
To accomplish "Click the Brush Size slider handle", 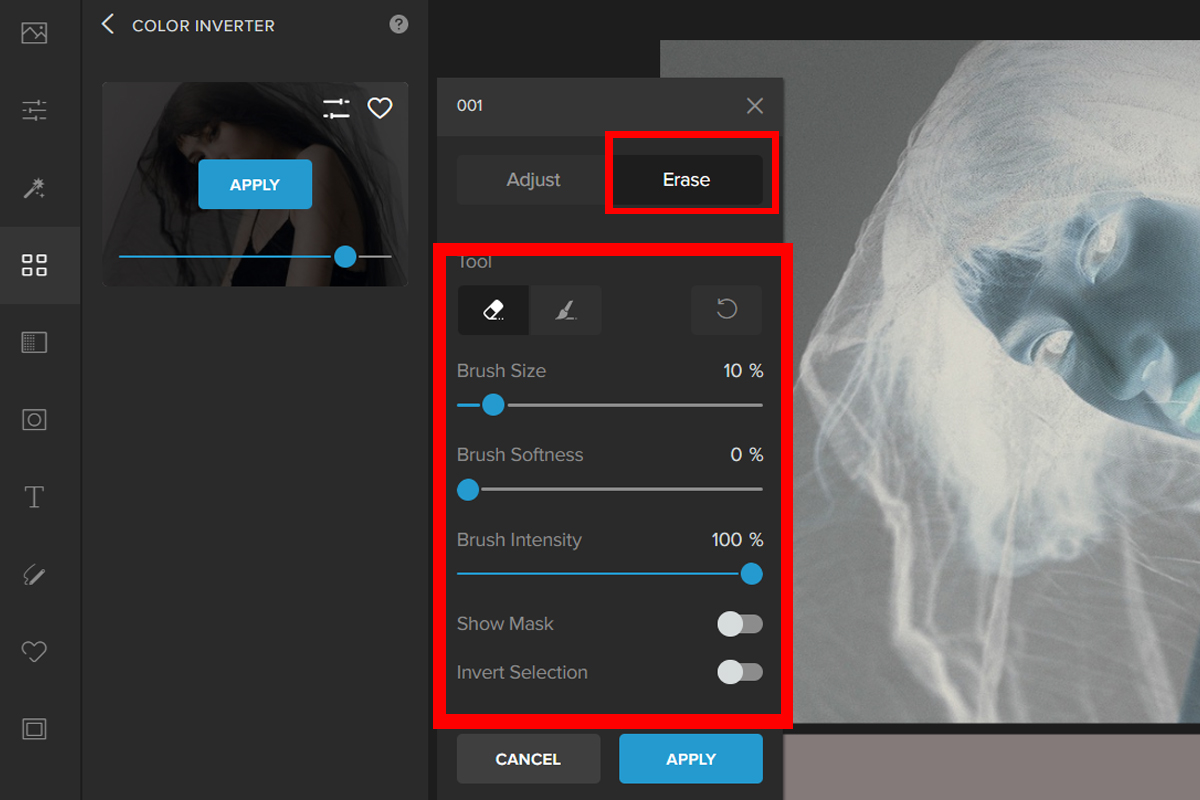I will 493,405.
